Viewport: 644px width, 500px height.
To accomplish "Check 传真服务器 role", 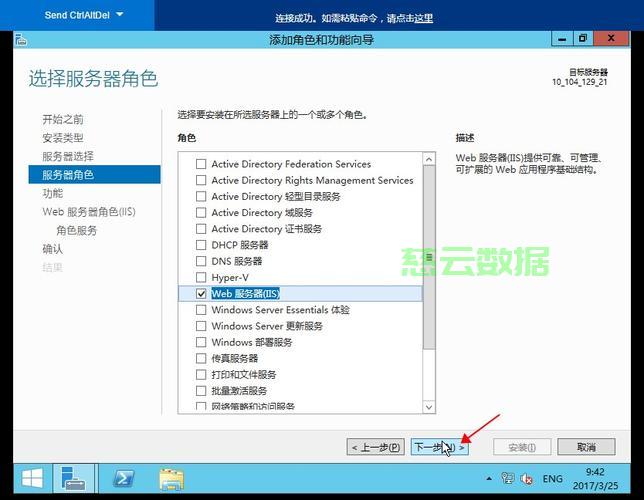I will tap(201, 358).
